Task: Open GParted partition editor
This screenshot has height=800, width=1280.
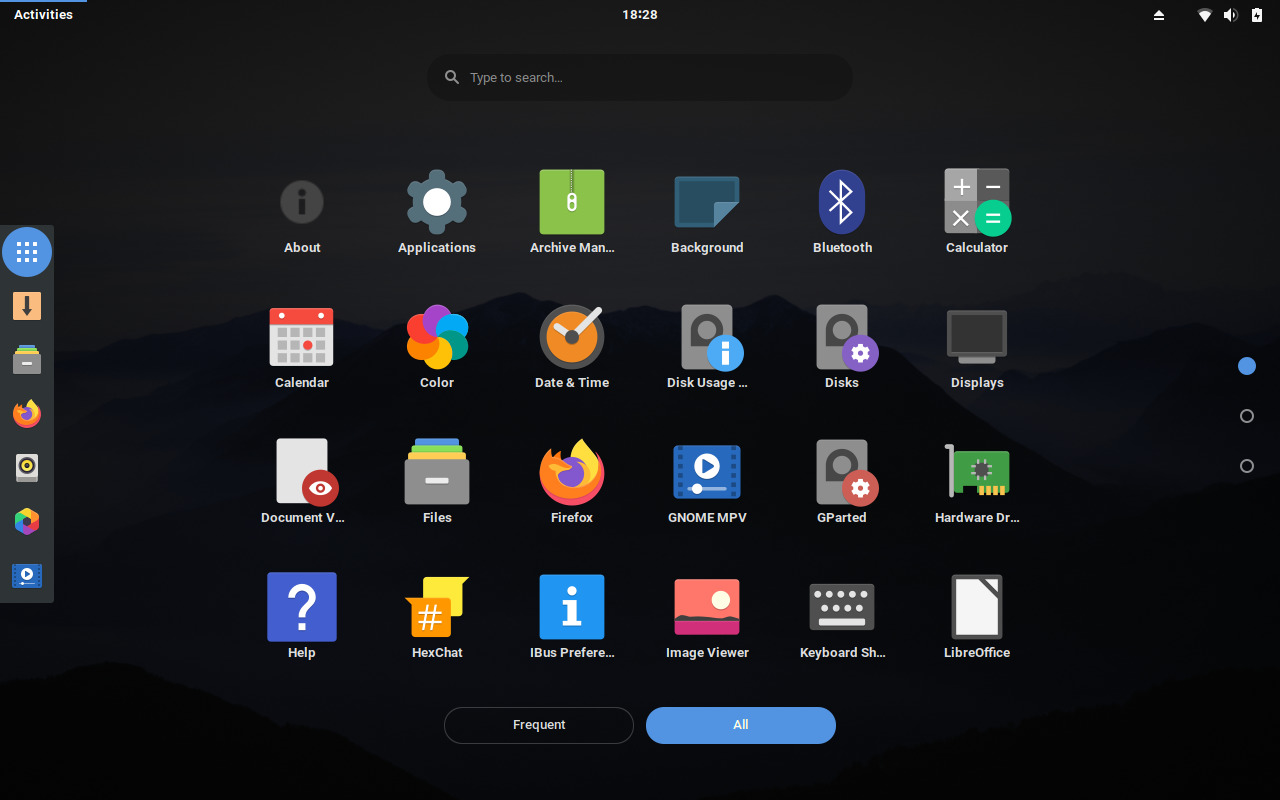Action: coord(842,471)
